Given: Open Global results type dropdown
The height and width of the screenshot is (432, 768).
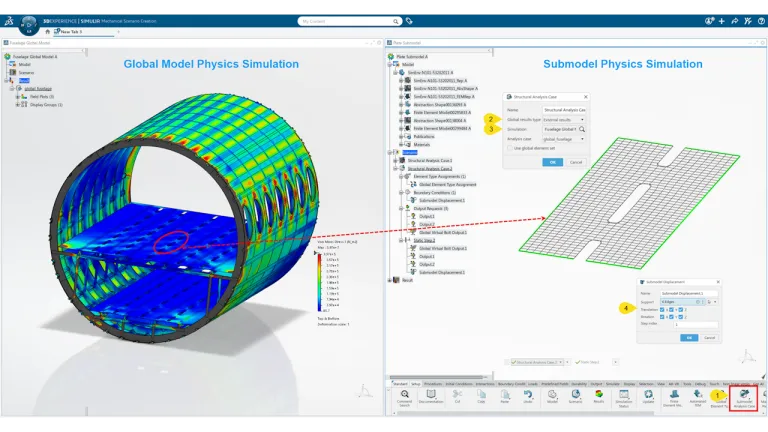Looking at the screenshot, I should [x=564, y=120].
